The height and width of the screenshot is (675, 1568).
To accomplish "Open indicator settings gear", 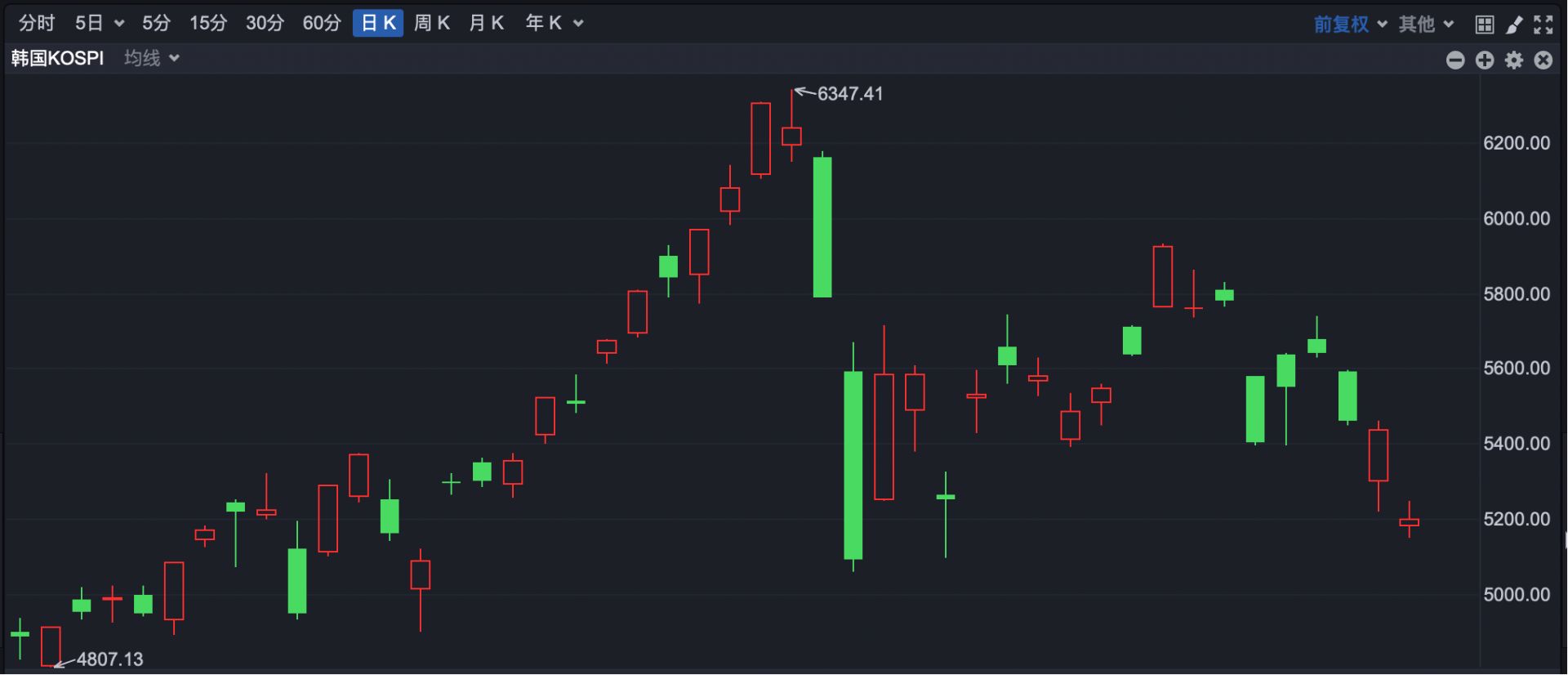I will [x=1514, y=60].
